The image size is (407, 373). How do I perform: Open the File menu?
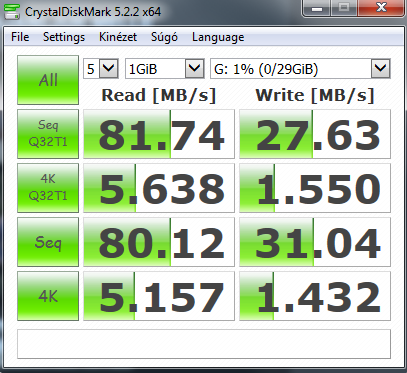(20, 37)
